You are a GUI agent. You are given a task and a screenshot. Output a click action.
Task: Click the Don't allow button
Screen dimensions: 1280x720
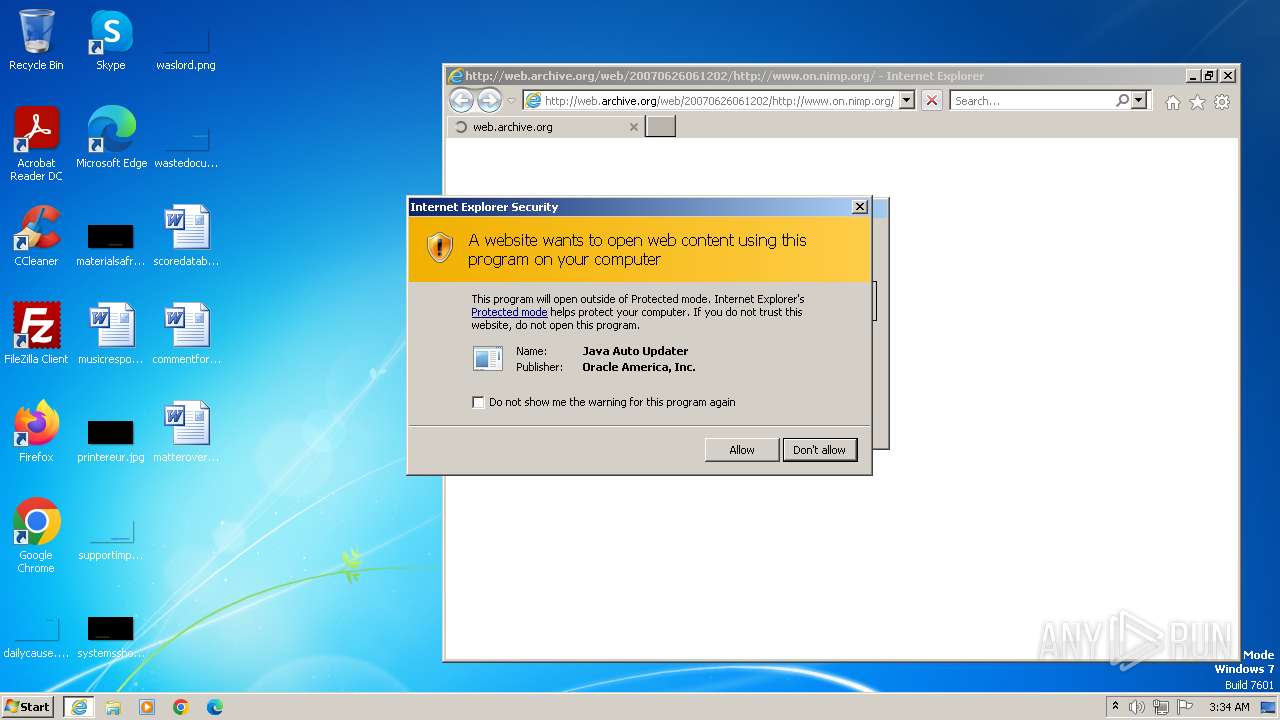[x=819, y=450]
